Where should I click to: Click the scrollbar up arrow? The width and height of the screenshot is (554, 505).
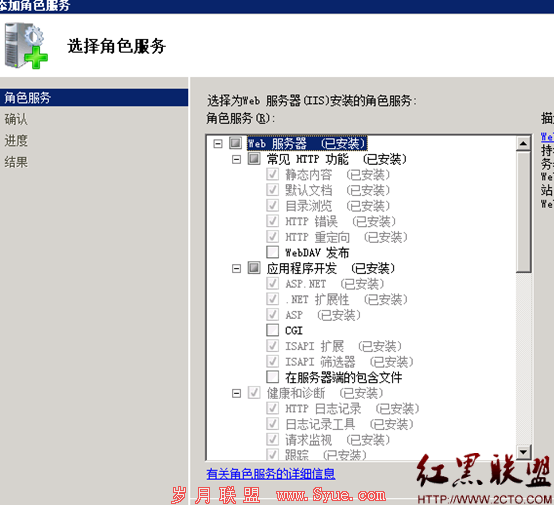(x=523, y=143)
